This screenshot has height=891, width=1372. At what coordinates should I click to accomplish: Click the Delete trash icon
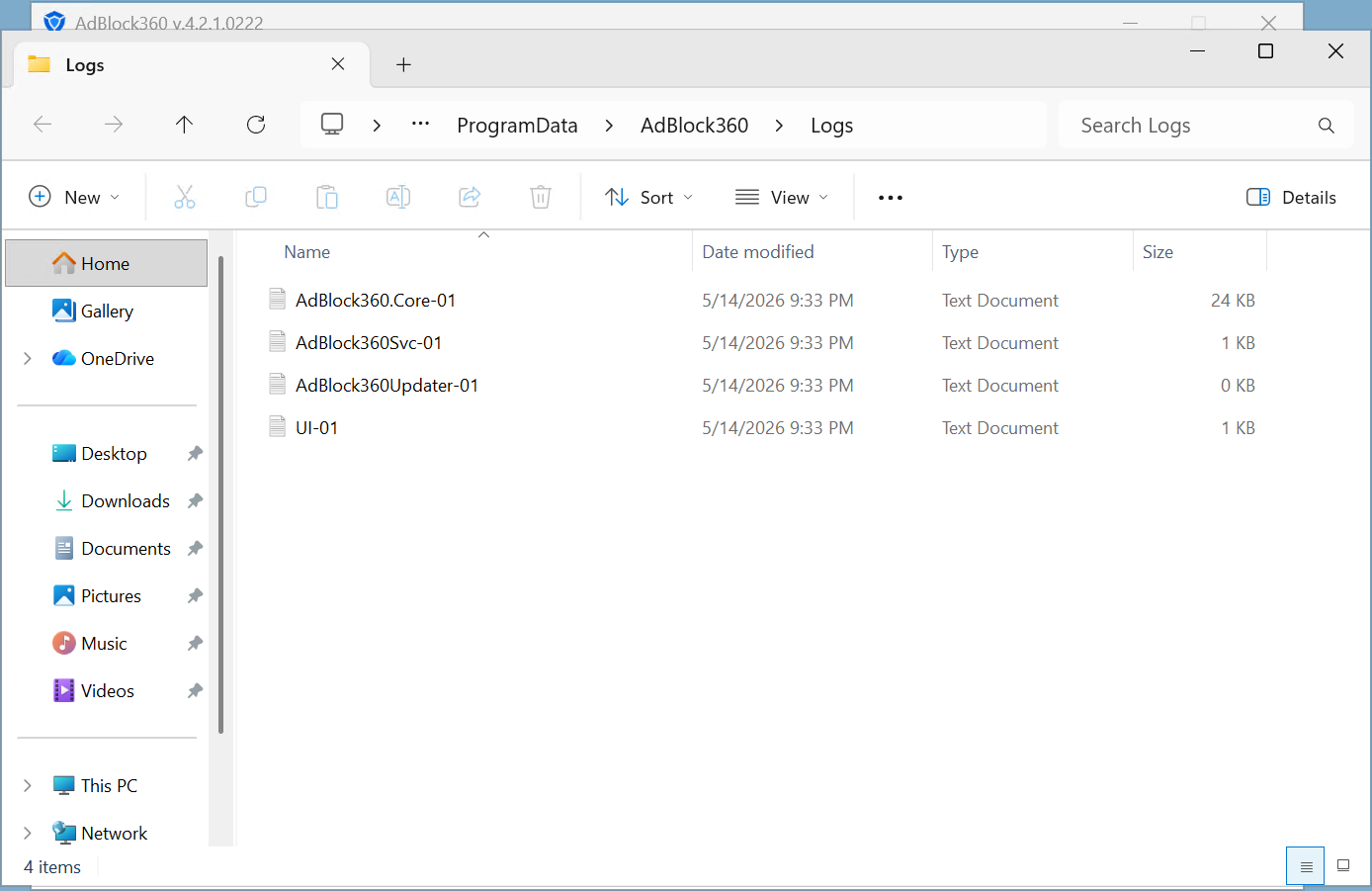pyautogui.click(x=541, y=197)
